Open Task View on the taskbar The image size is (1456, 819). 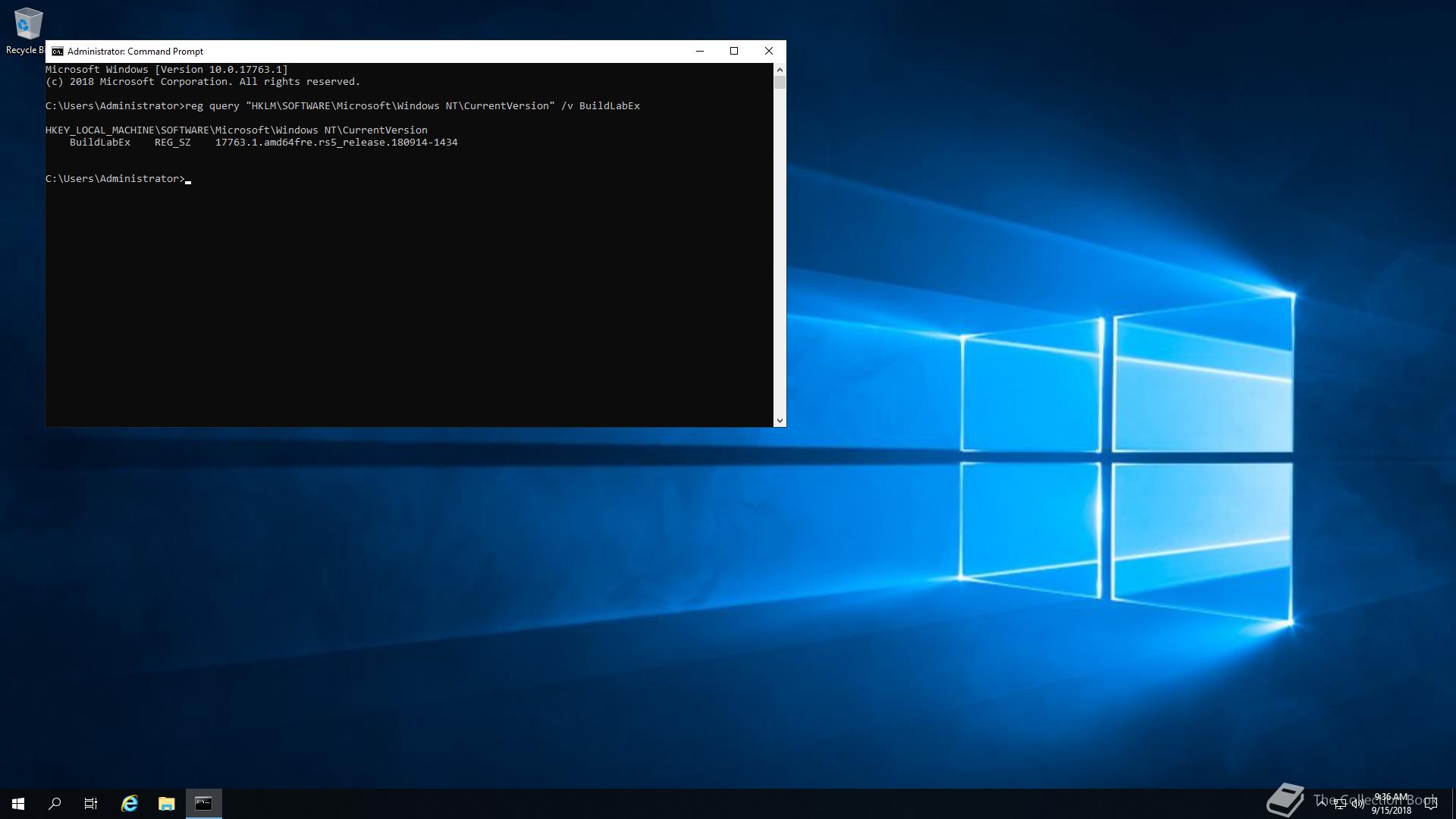coord(91,804)
